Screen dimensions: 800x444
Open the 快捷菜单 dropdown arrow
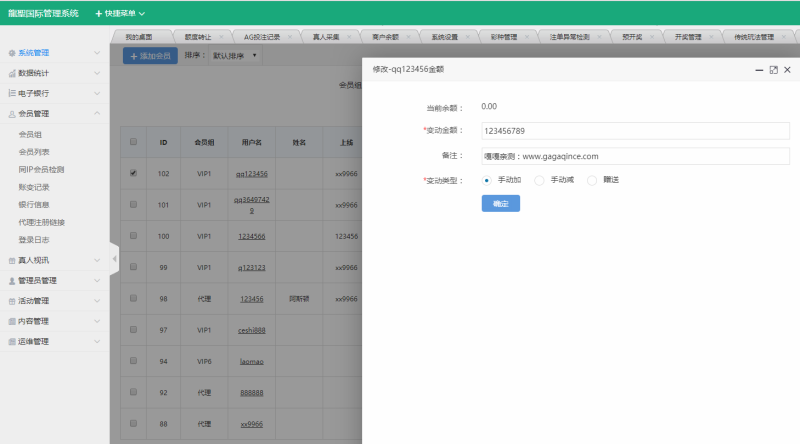coord(142,14)
